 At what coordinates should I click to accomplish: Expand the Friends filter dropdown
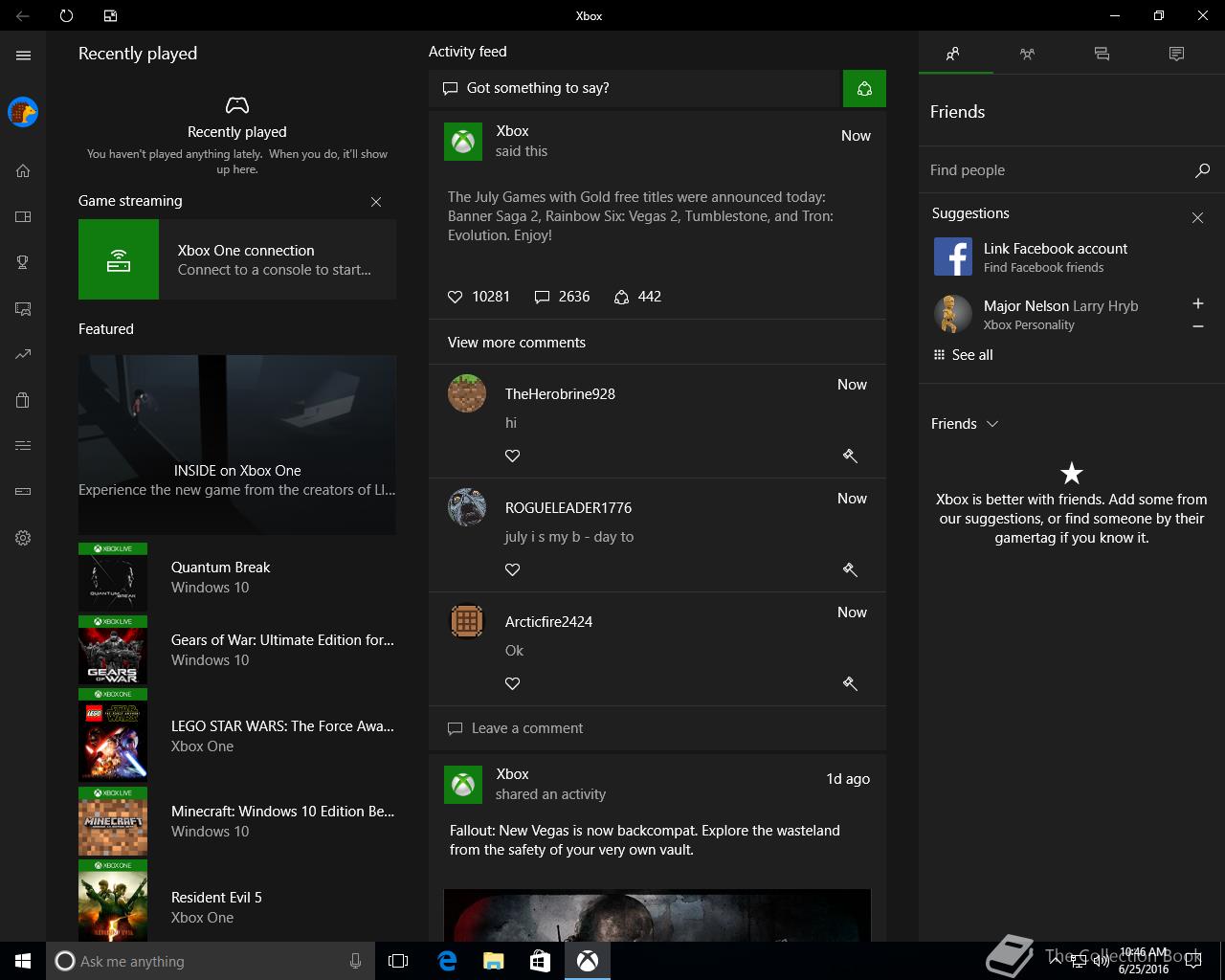965,424
